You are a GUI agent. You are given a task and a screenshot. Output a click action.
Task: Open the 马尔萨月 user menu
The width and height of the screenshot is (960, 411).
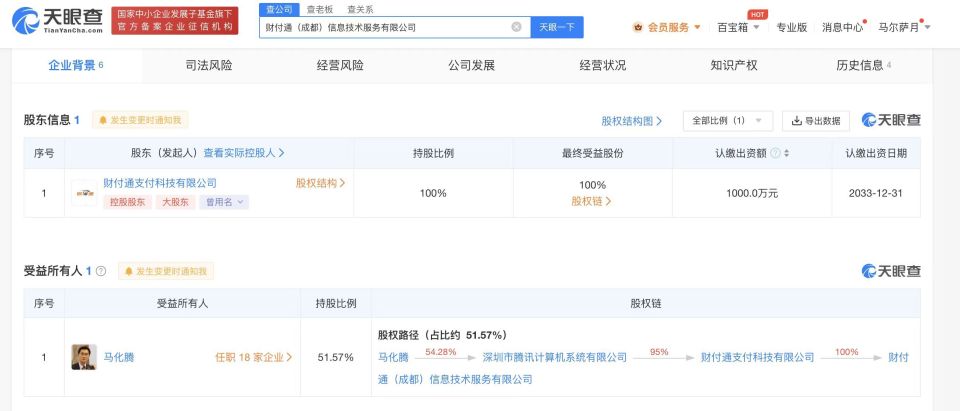[x=904, y=27]
